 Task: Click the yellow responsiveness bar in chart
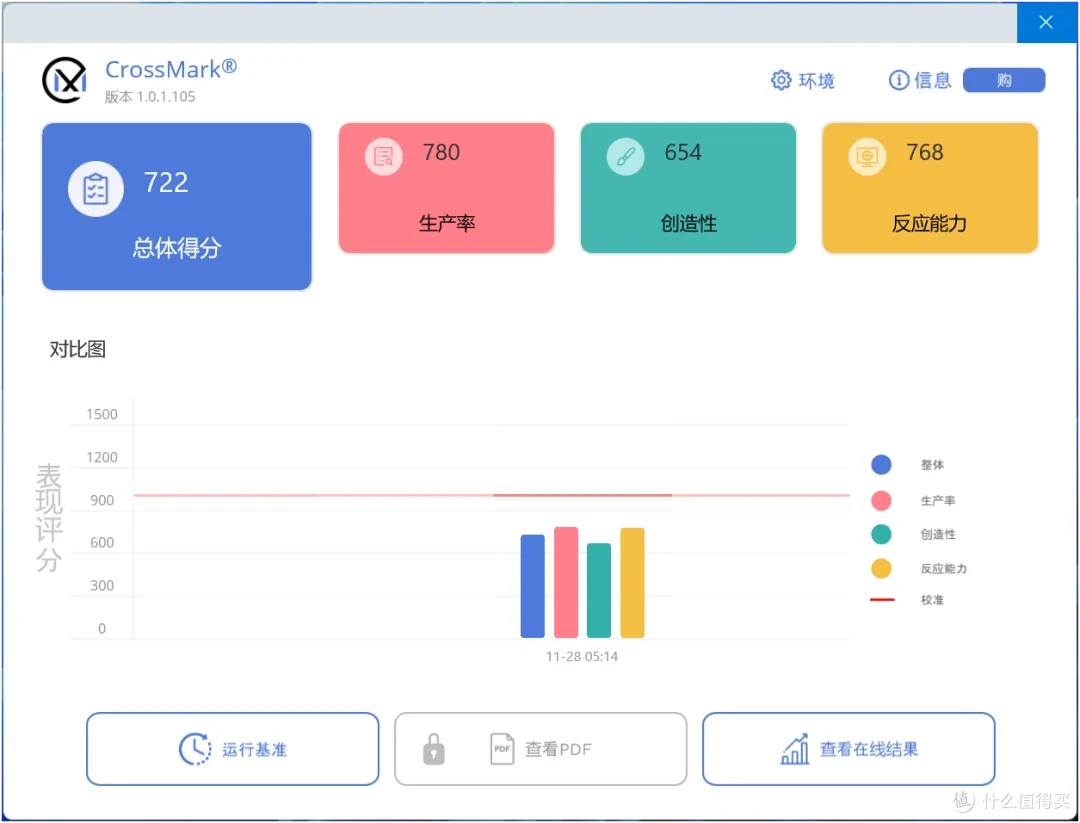point(632,583)
